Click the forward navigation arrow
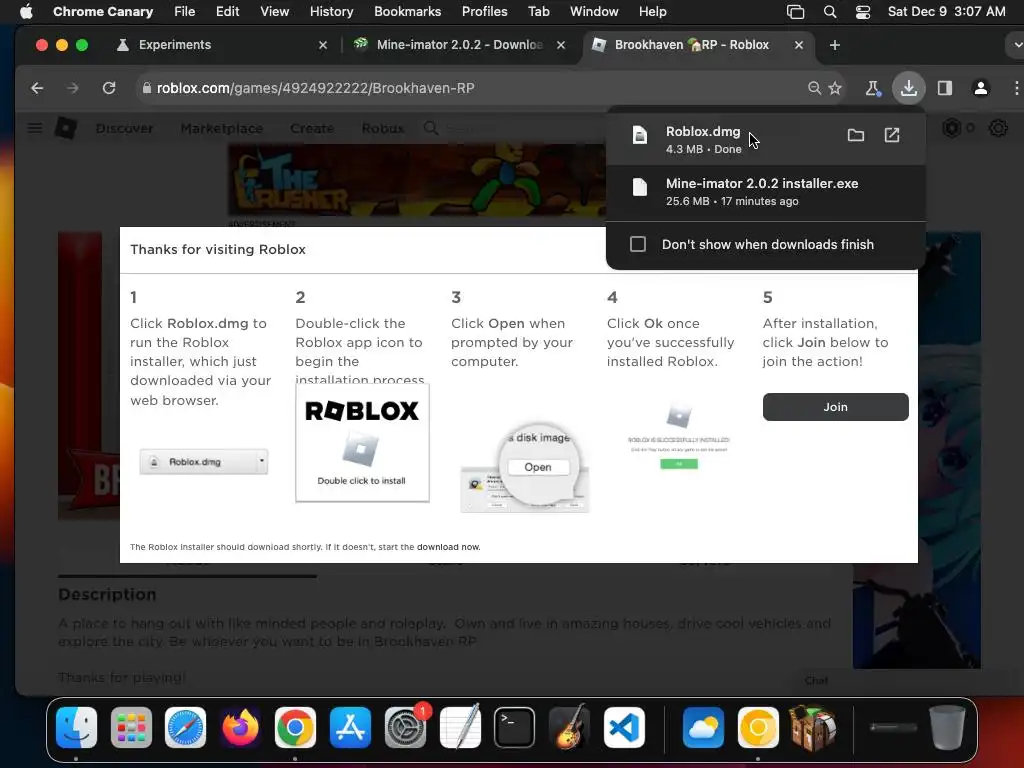Viewport: 1024px width, 768px height. coord(72,88)
